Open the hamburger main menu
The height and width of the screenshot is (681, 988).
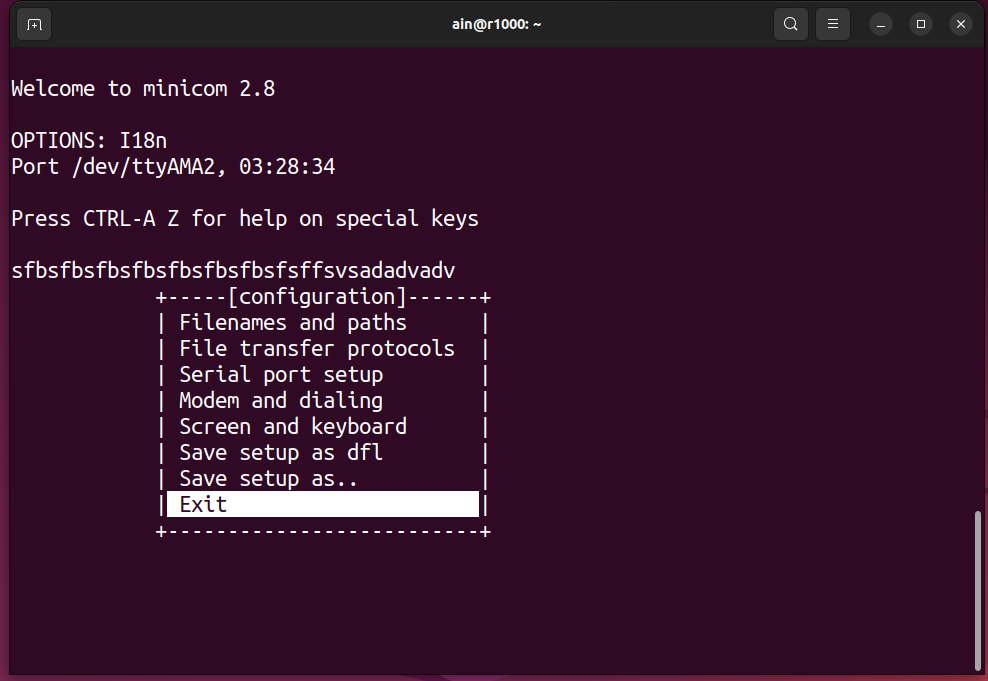pos(832,25)
